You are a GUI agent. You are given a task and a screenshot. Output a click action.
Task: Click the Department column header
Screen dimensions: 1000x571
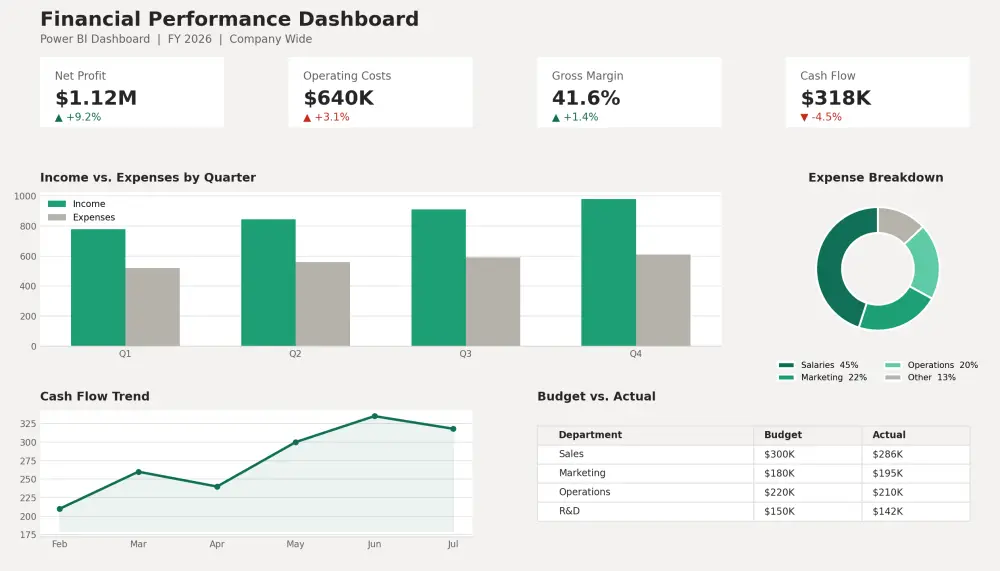pyautogui.click(x=645, y=435)
